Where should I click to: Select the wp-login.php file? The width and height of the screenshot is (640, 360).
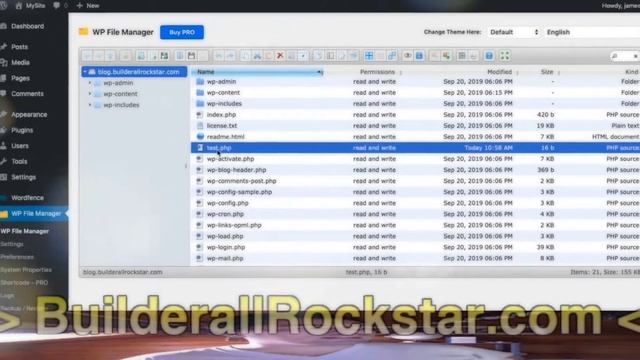226,247
